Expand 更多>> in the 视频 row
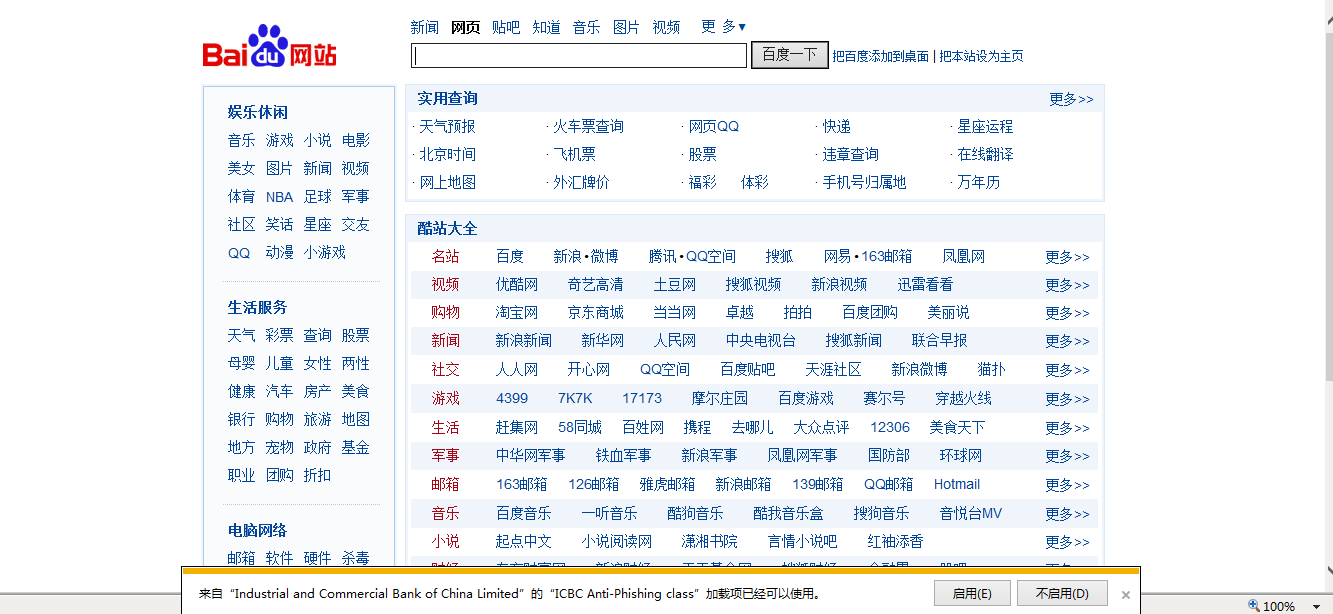 point(1068,285)
